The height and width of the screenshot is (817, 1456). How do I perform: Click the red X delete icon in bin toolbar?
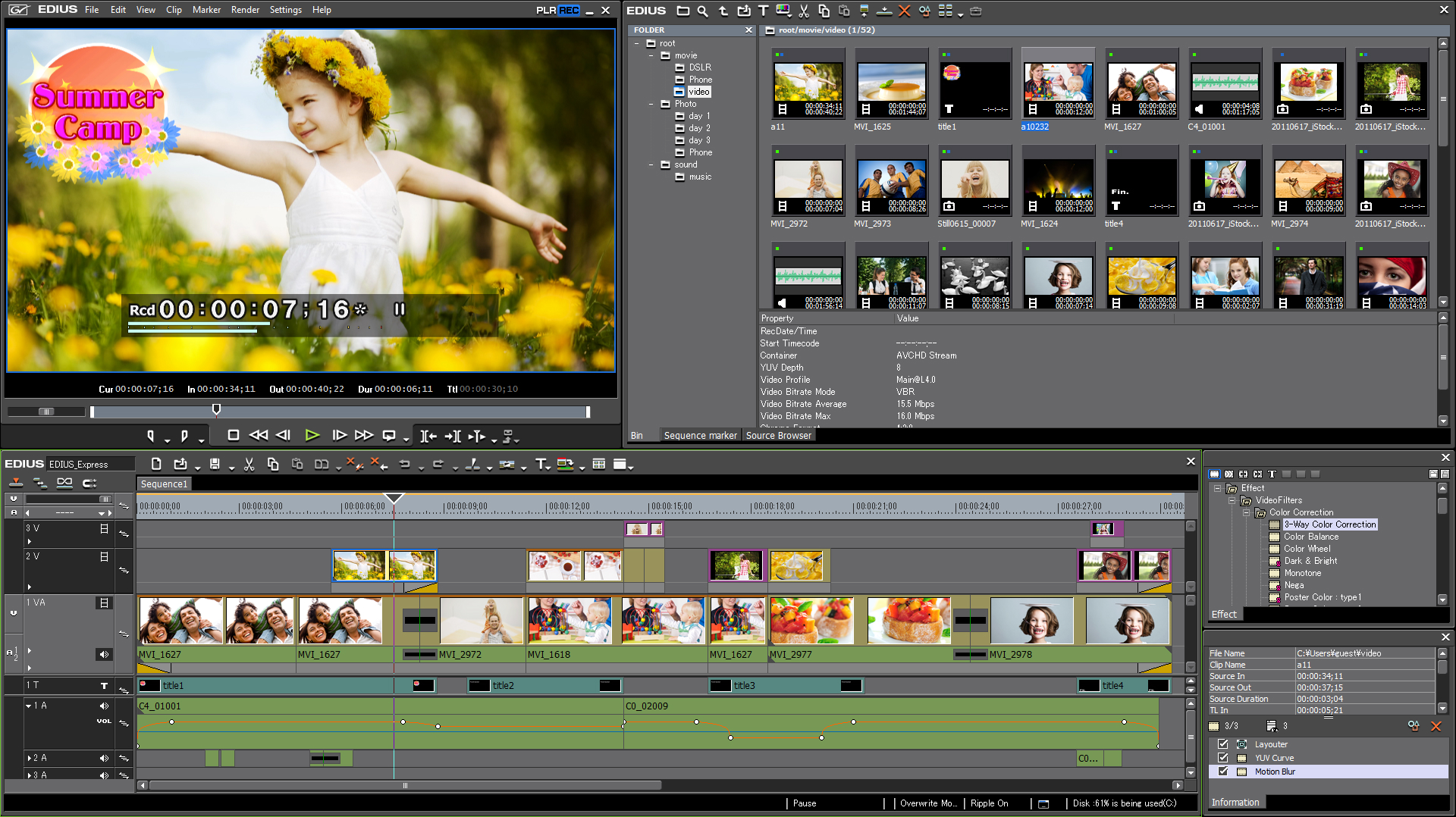click(904, 11)
